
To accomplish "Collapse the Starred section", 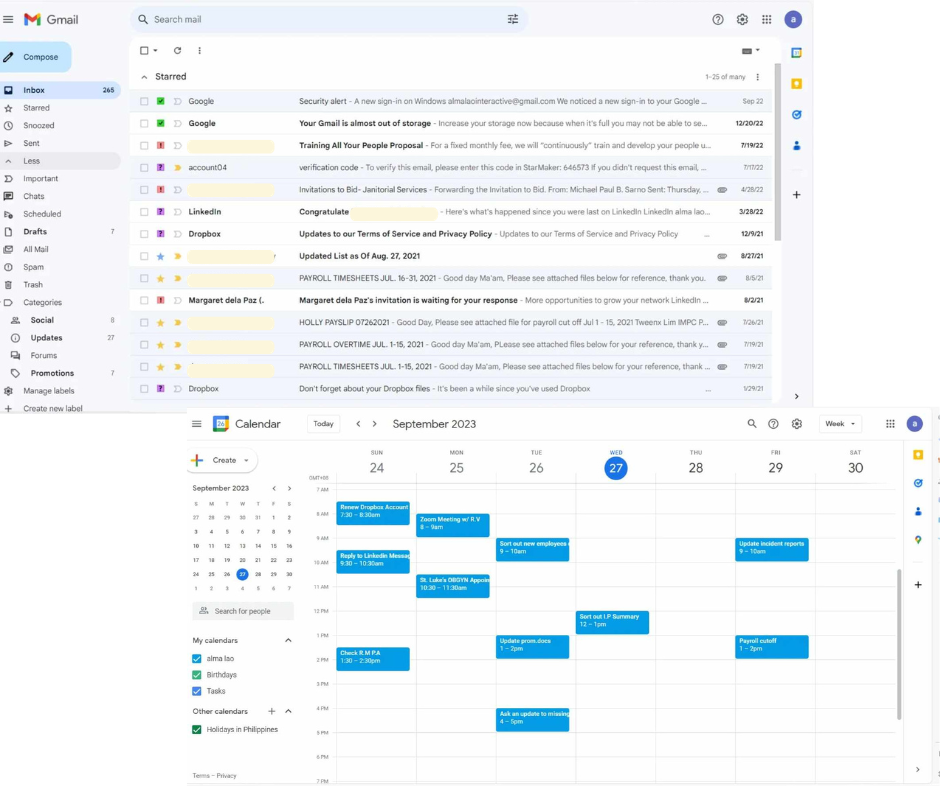I will pos(144,77).
